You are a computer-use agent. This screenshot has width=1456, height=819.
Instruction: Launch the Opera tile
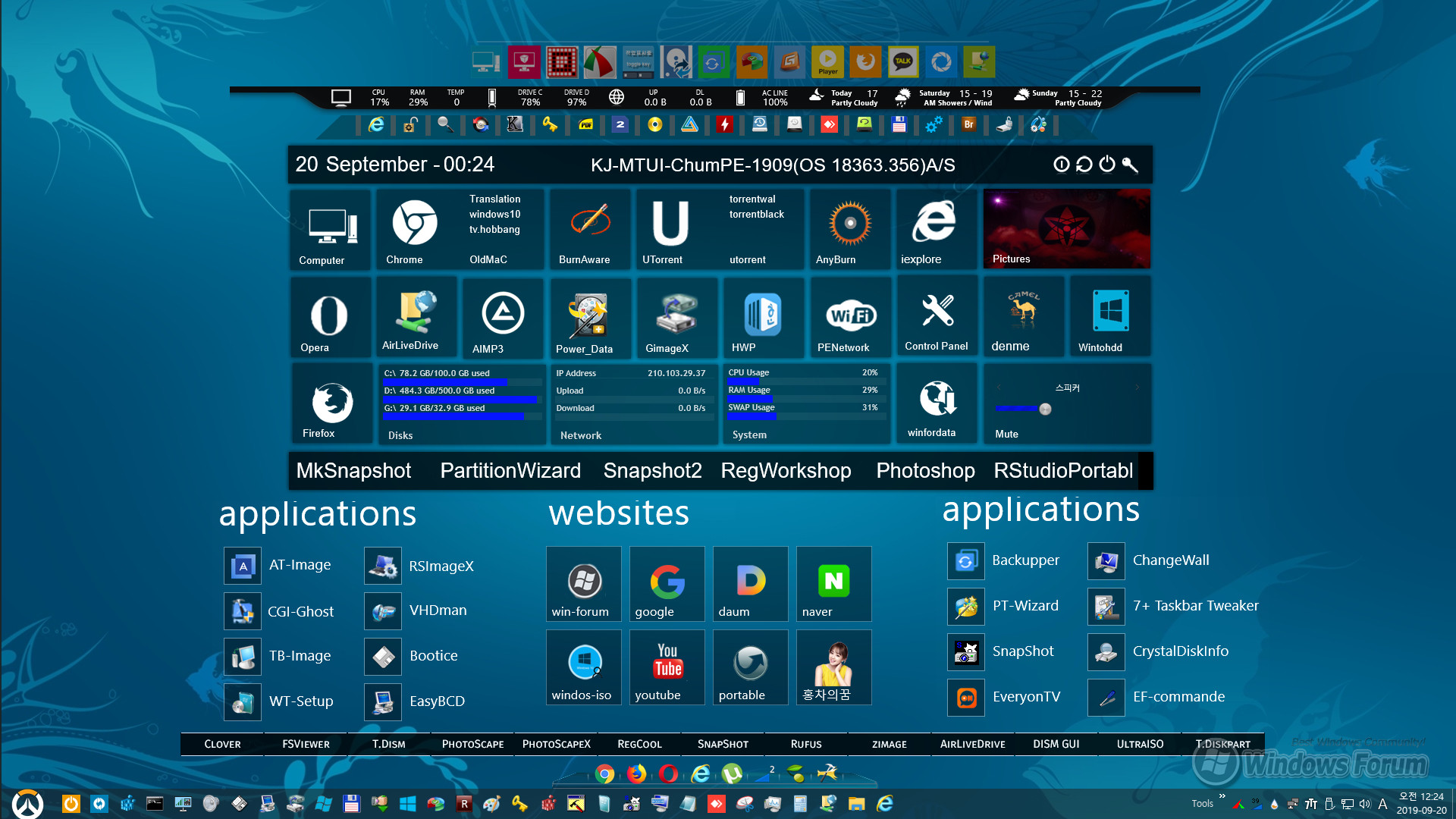[x=330, y=317]
